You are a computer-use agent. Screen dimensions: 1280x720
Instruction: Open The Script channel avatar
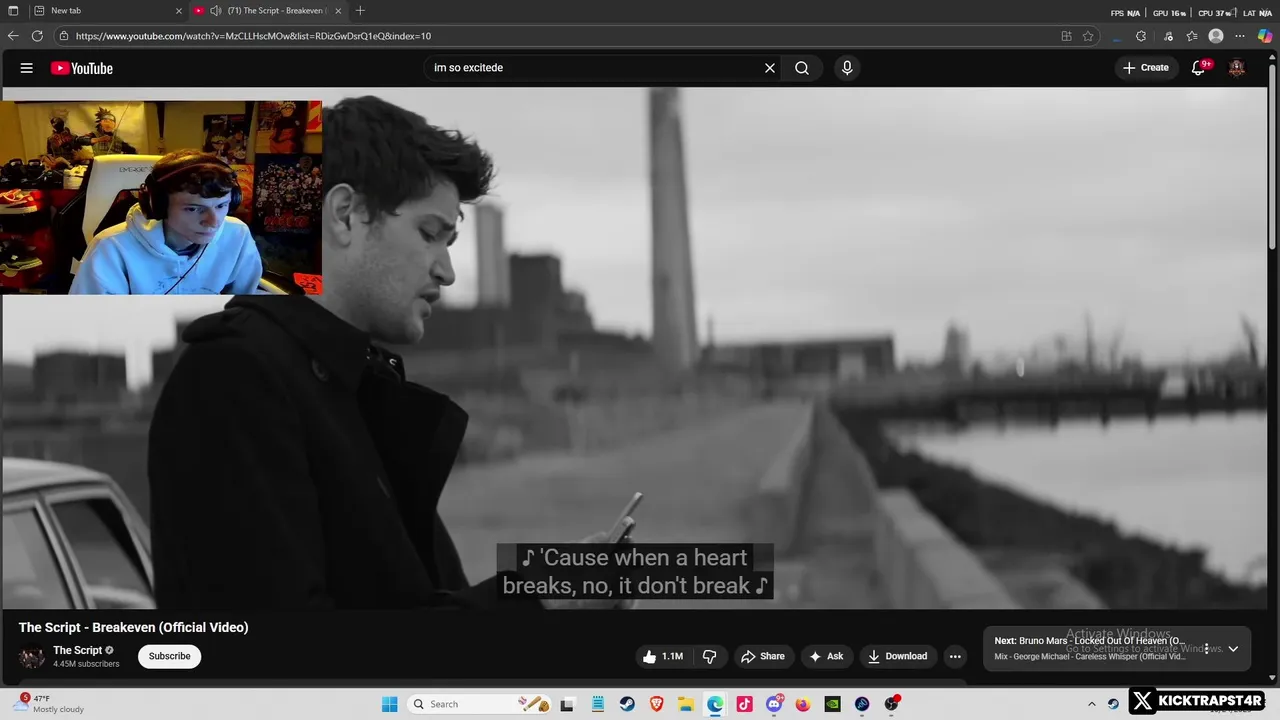(32, 657)
